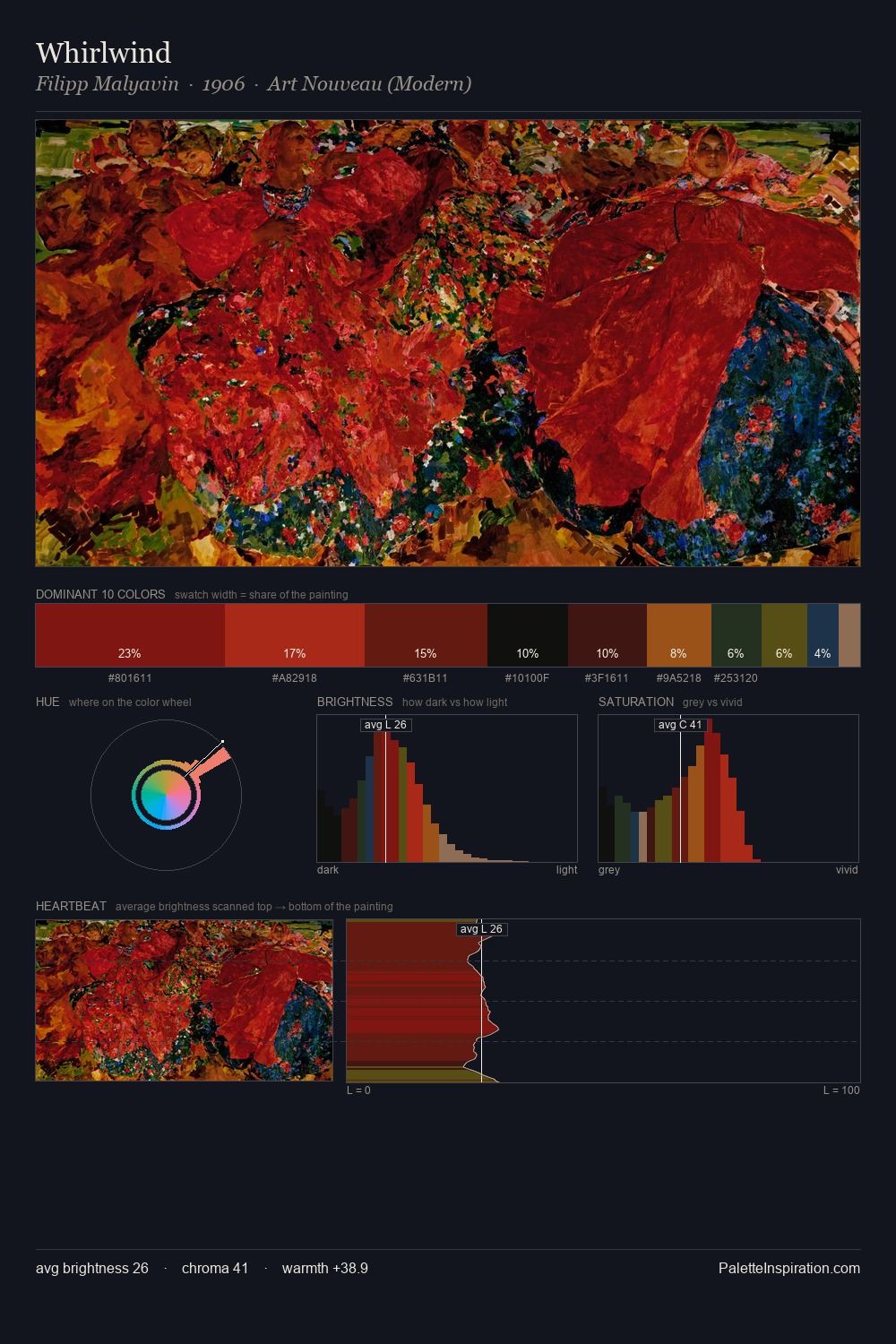
Task: Click the 'light' axis label
Action: click(x=566, y=870)
